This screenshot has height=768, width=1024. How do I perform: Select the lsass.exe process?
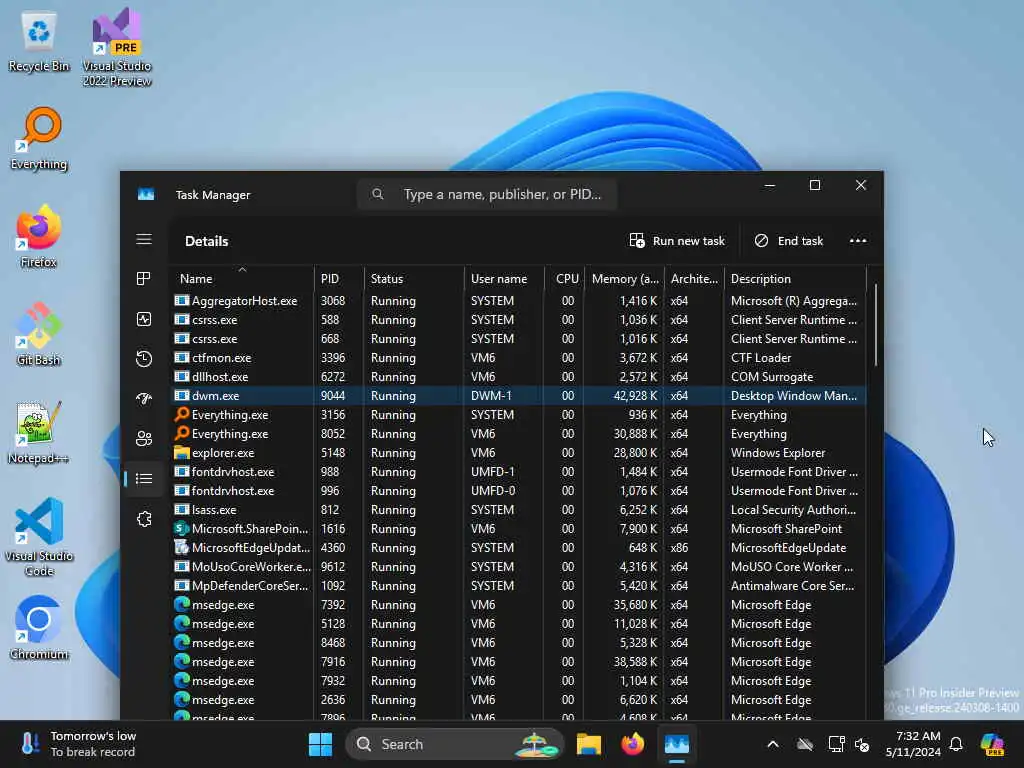coord(519,509)
